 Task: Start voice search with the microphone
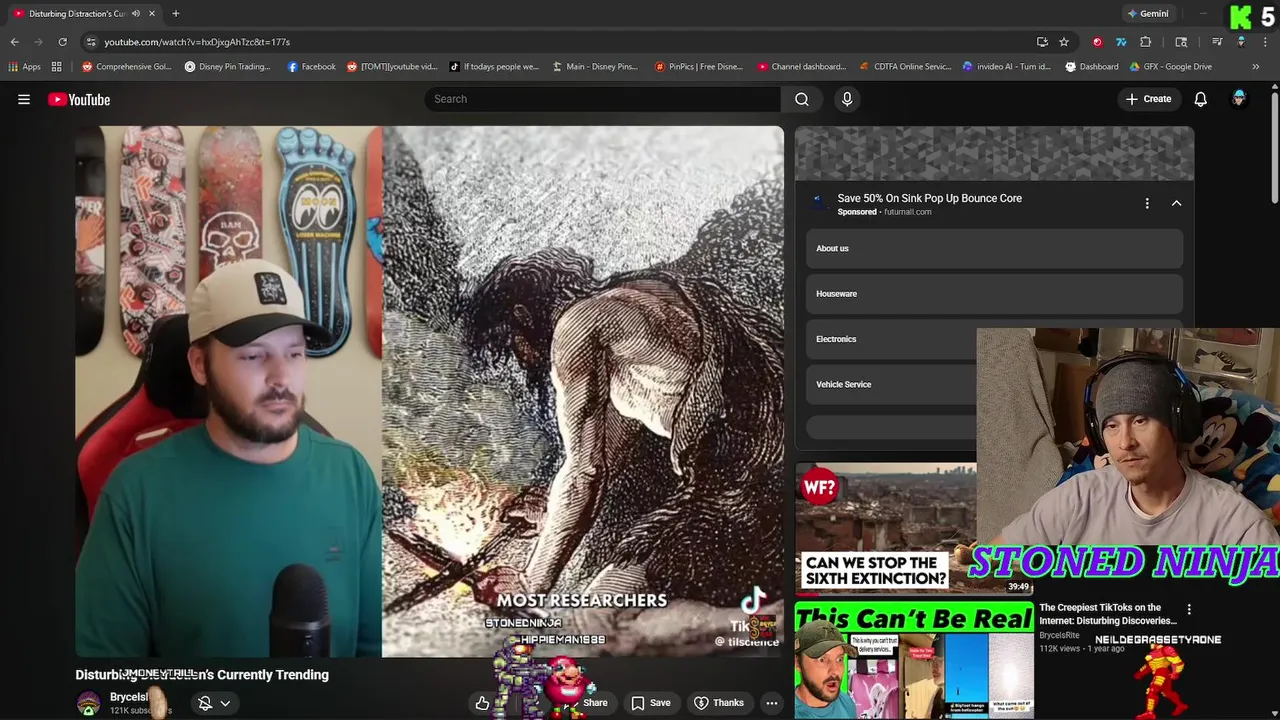point(847,99)
